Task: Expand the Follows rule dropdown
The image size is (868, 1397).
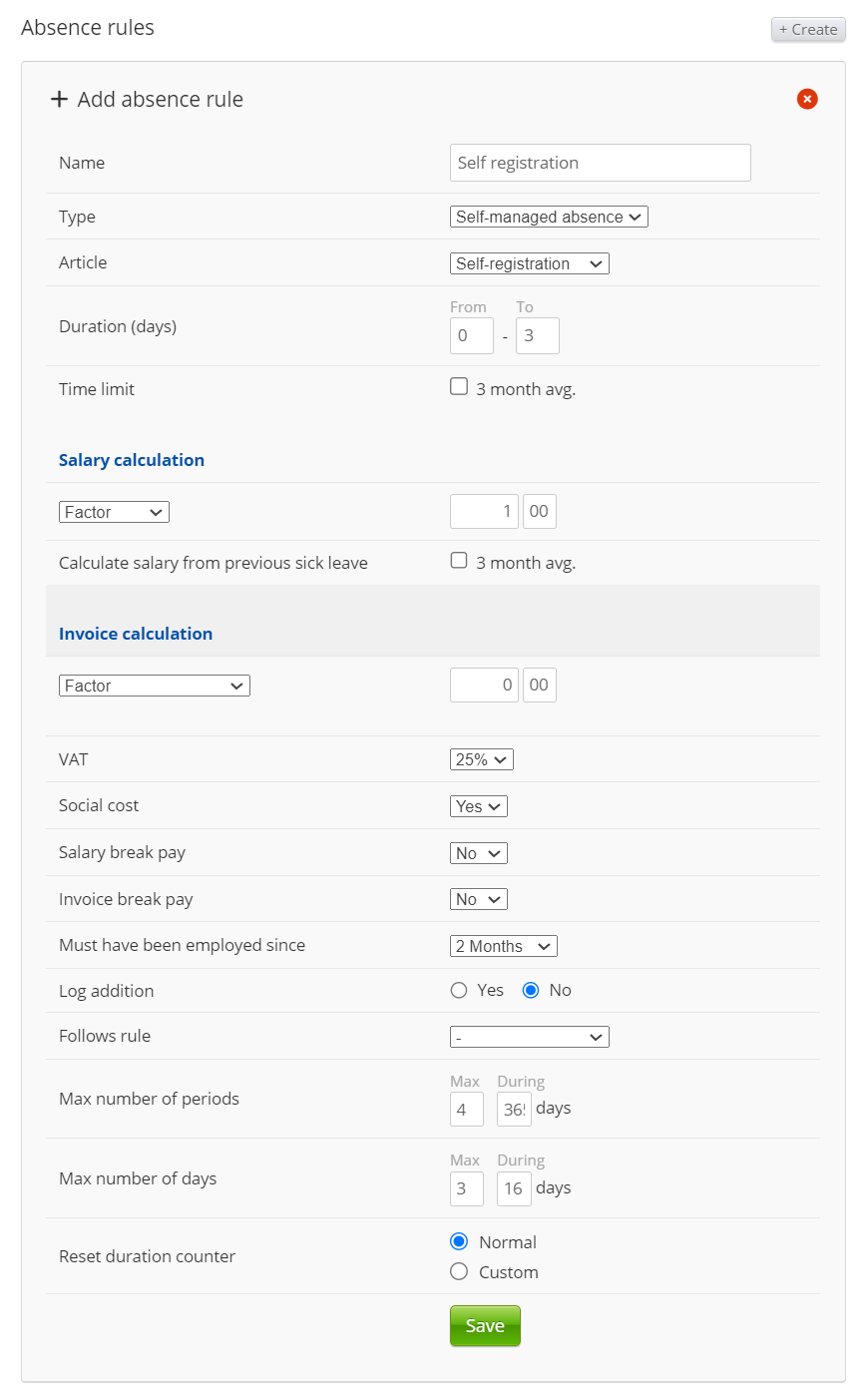Action: point(529,1038)
